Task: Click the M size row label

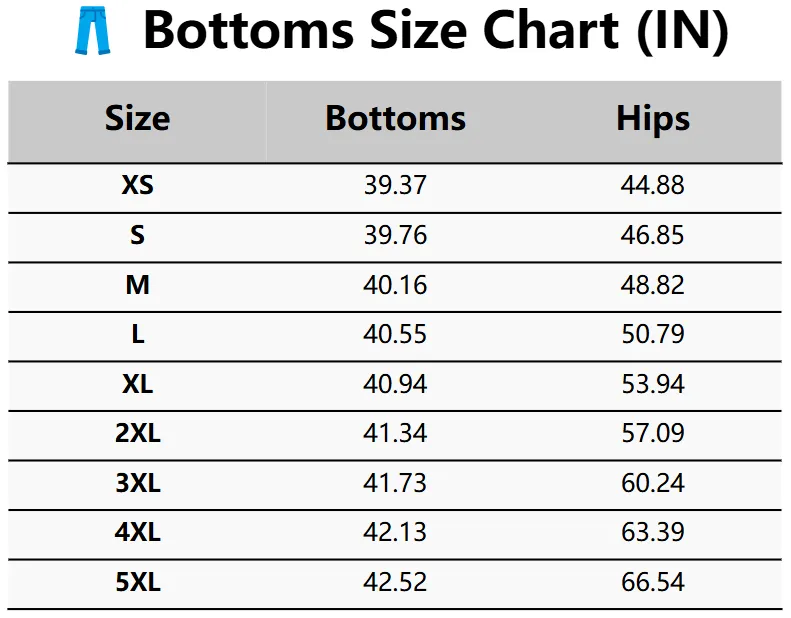Action: click(x=137, y=285)
